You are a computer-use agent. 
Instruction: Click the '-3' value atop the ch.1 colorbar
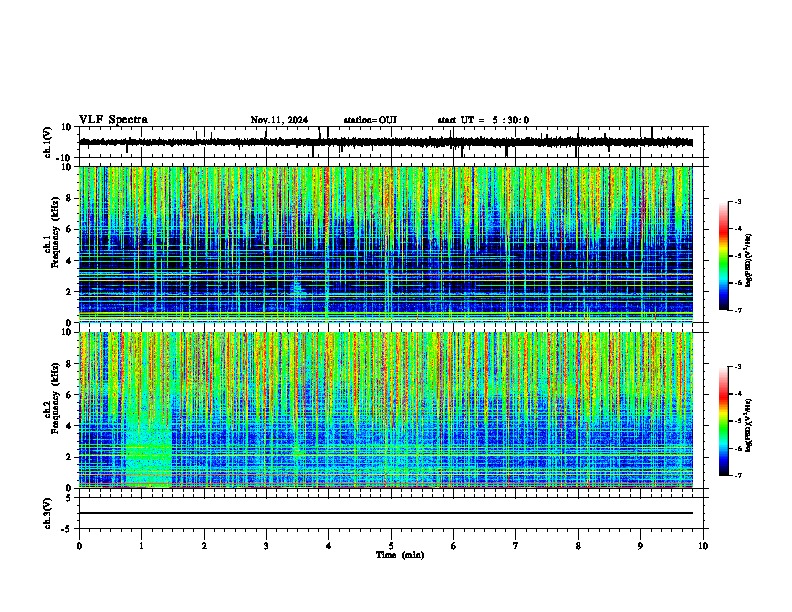[x=738, y=201]
